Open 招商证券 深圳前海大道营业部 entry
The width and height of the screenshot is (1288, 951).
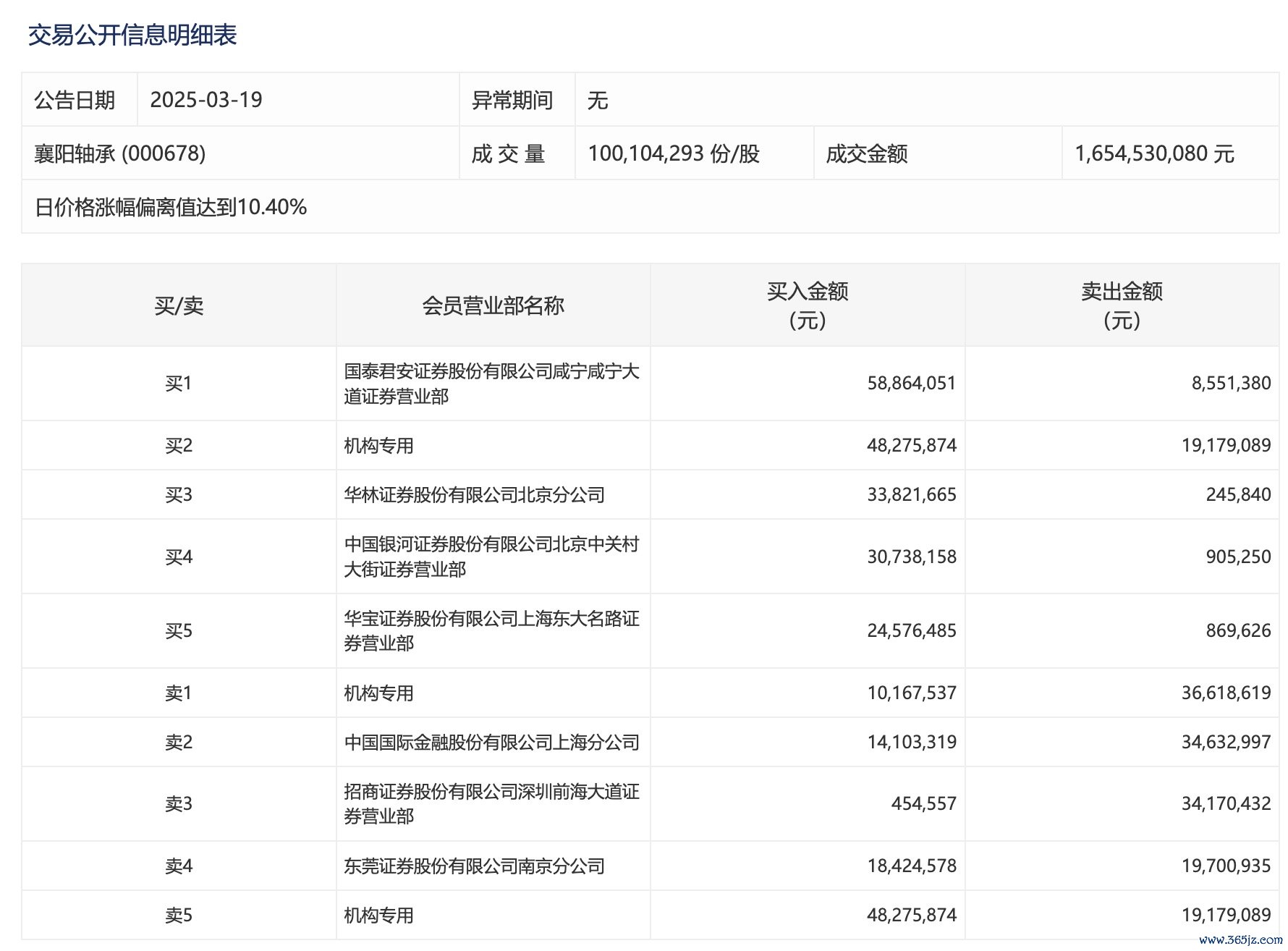coord(491,804)
